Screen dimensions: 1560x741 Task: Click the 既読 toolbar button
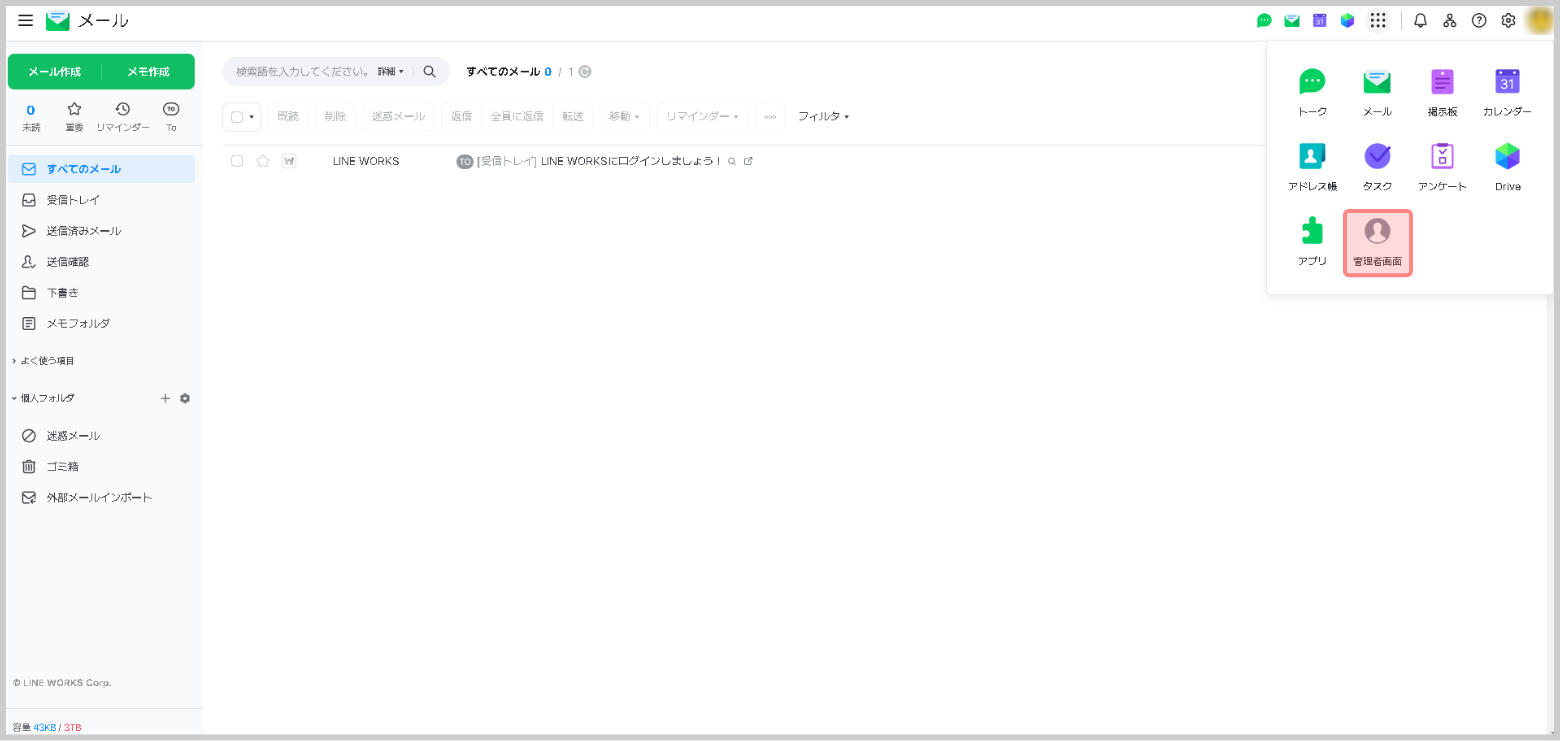click(288, 117)
